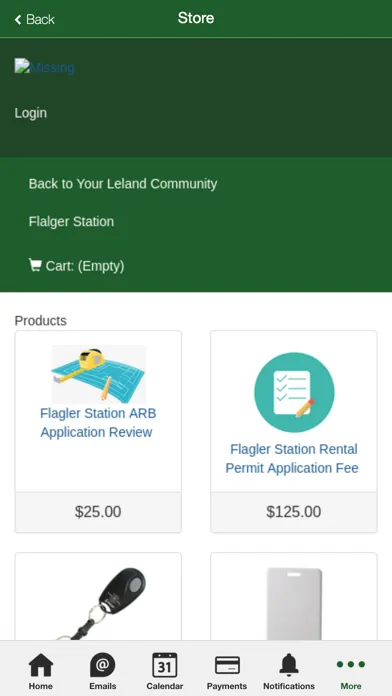Open Flagler Station Rental Permit Application Fee

pos(292,459)
